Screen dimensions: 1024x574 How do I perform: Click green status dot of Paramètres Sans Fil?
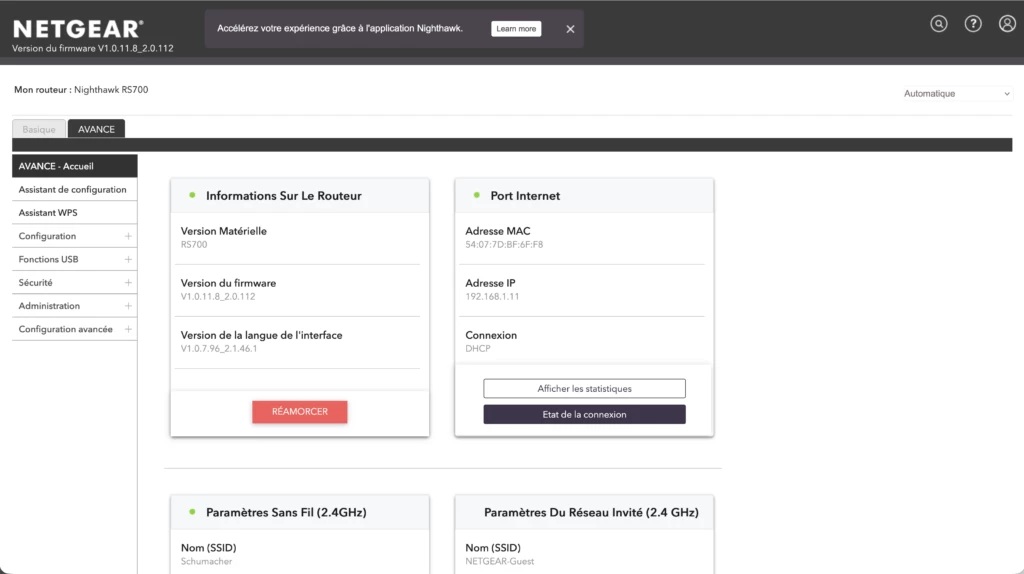(x=192, y=512)
